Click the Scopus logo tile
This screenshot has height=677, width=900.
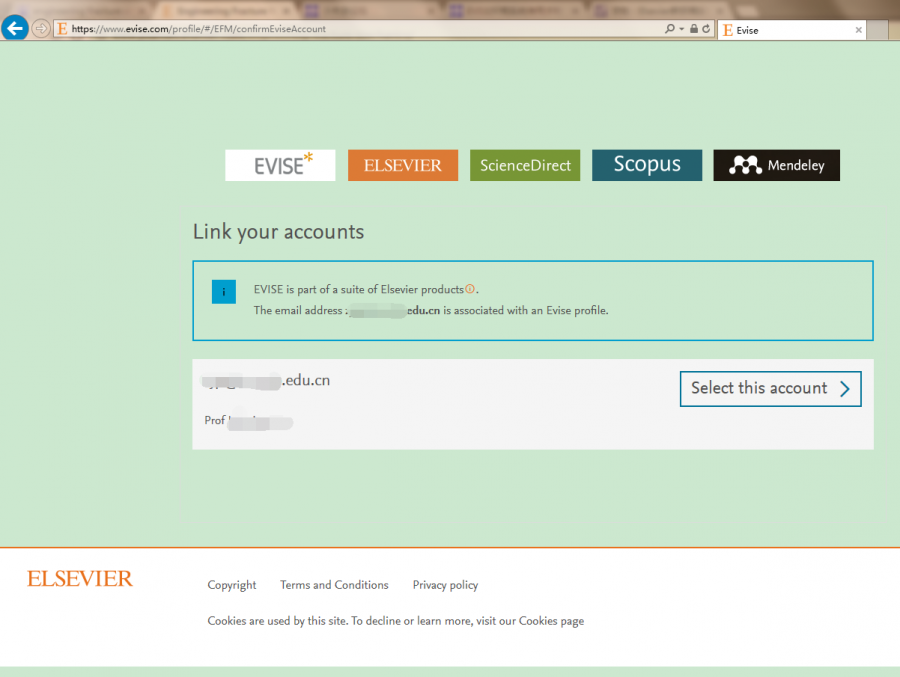[647, 165]
